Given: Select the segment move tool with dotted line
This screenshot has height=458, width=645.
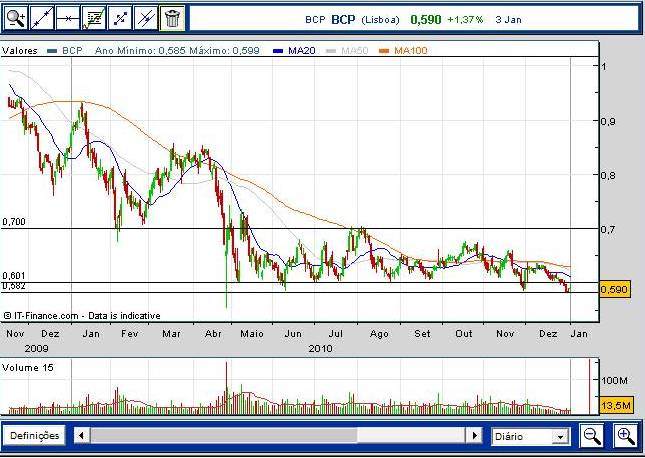Looking at the screenshot, I should (x=120, y=18).
